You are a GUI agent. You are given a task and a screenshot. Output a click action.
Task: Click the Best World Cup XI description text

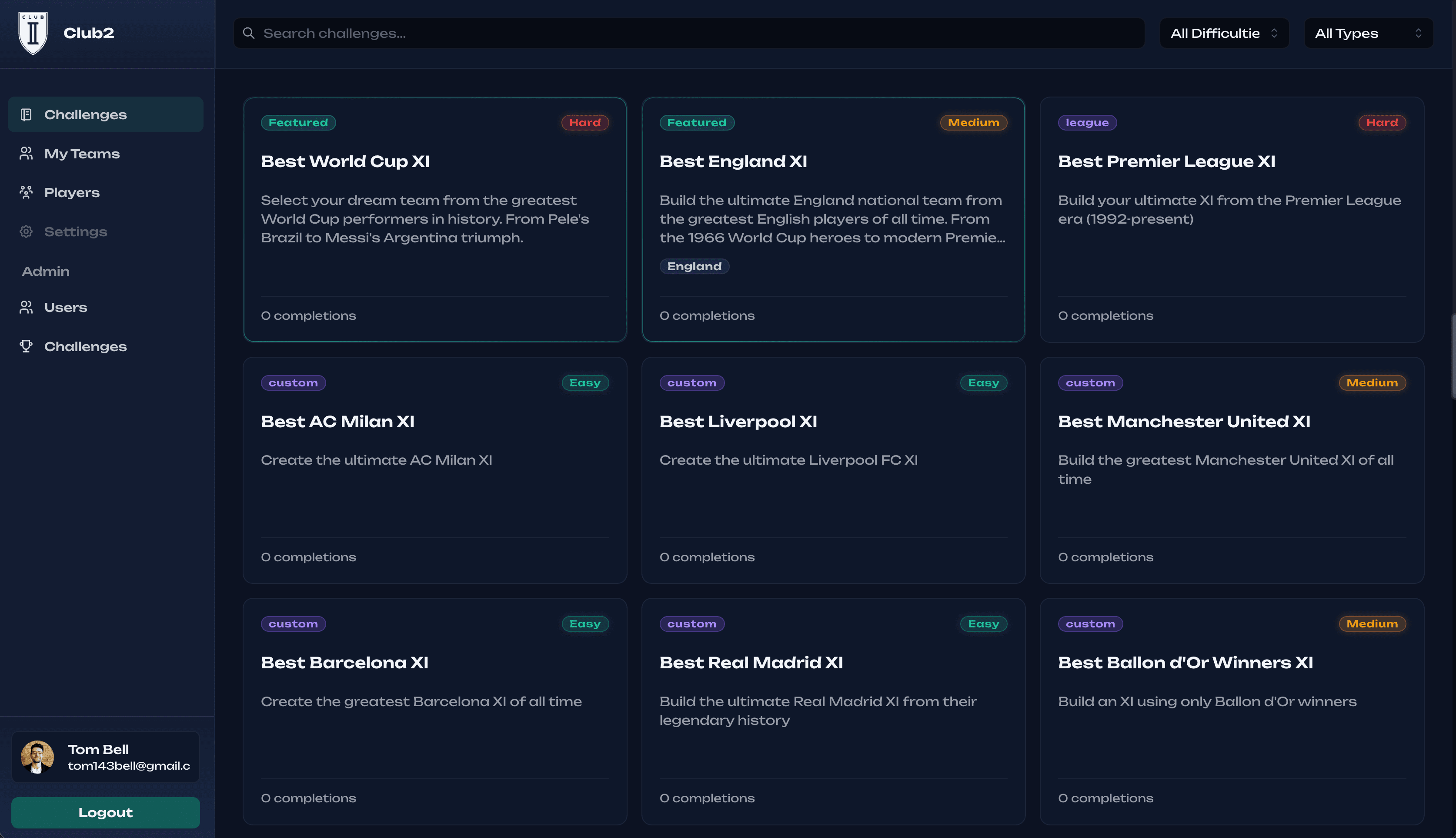(425, 219)
